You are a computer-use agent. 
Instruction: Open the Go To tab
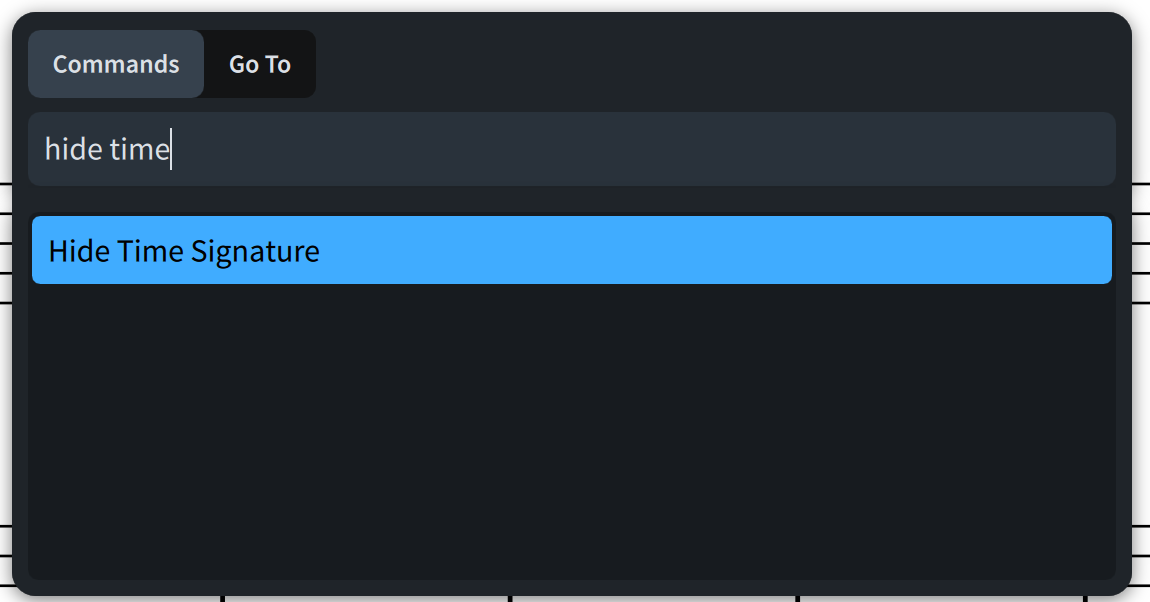point(260,64)
